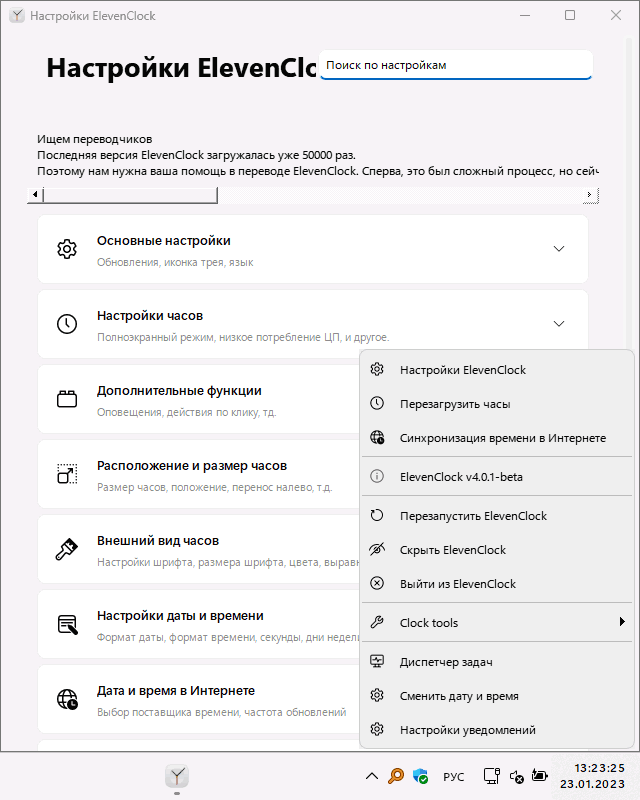This screenshot has width=640, height=800.
Task: Choose Перезагрузить часы from the menu
Action: click(x=497, y=404)
